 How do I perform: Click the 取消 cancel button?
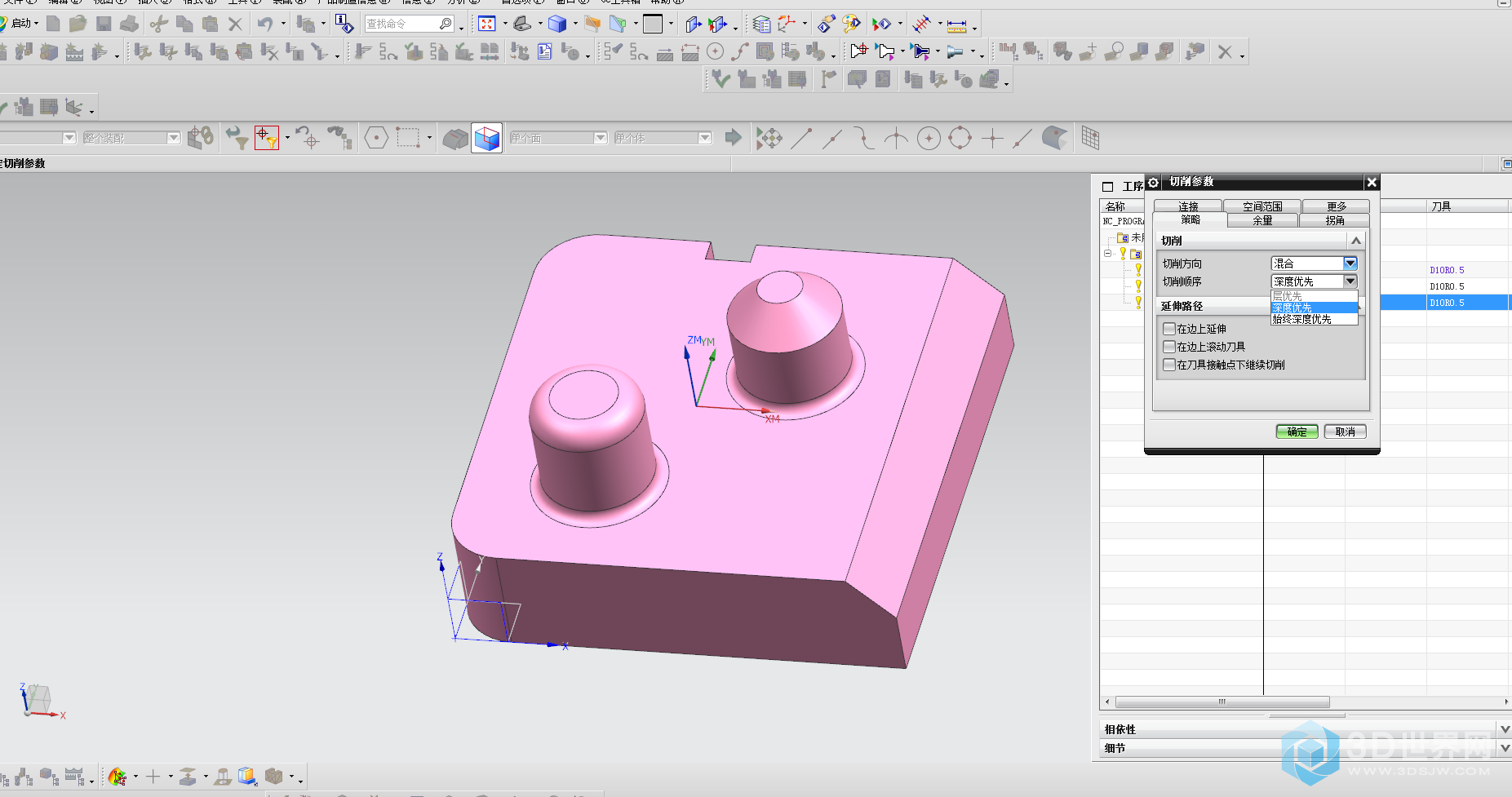[x=1345, y=432]
